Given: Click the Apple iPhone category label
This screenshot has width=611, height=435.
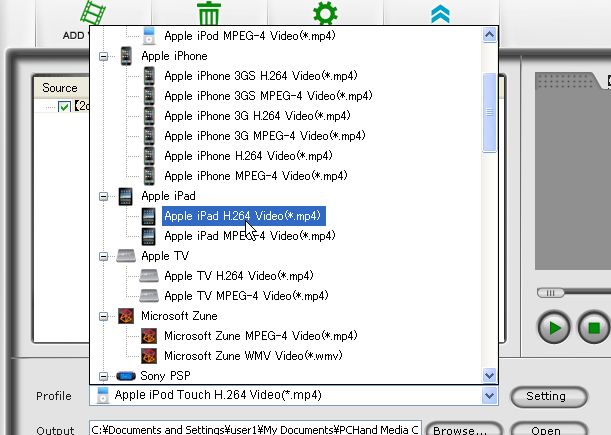Looking at the screenshot, I should [174, 56].
